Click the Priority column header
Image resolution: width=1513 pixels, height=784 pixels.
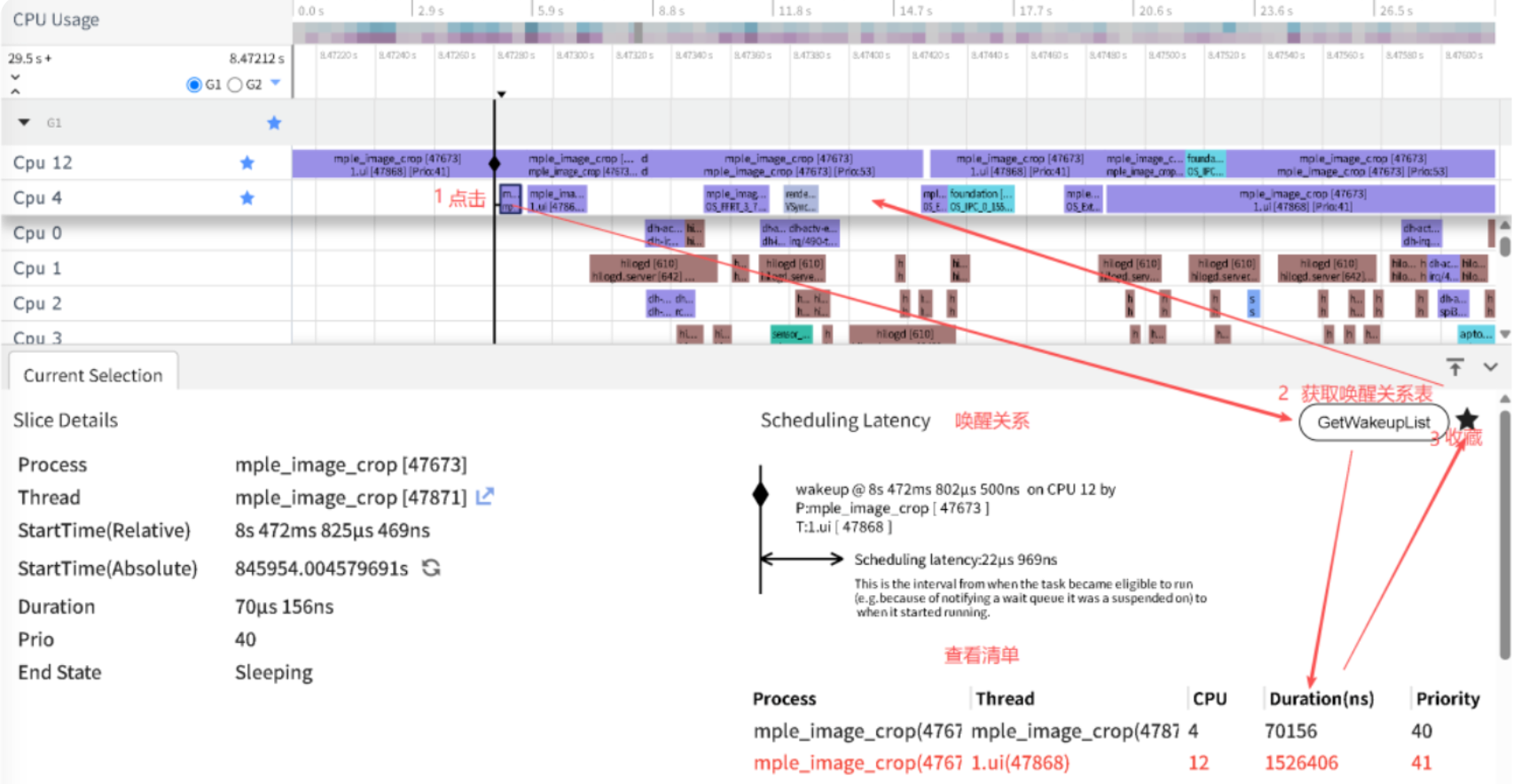pos(1447,699)
